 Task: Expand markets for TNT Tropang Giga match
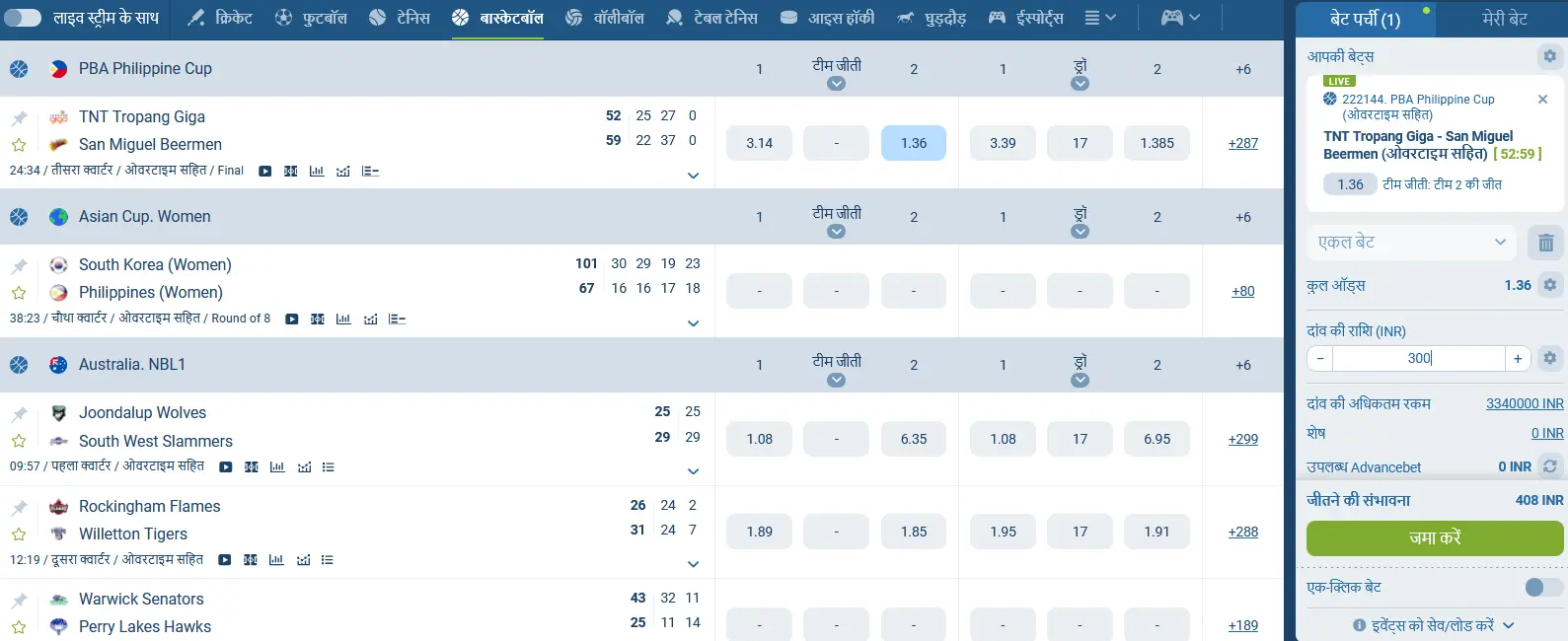pyautogui.click(x=693, y=176)
